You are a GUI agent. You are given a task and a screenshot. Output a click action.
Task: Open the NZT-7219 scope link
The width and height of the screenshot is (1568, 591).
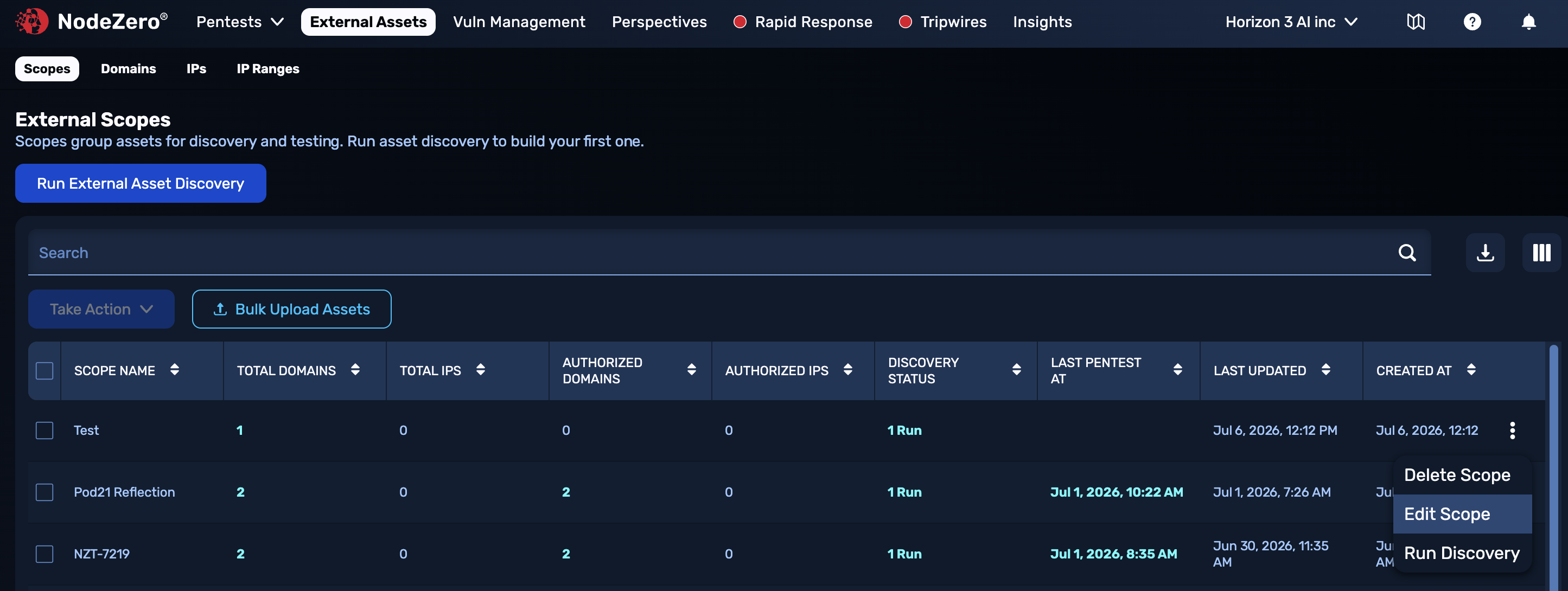pos(101,554)
